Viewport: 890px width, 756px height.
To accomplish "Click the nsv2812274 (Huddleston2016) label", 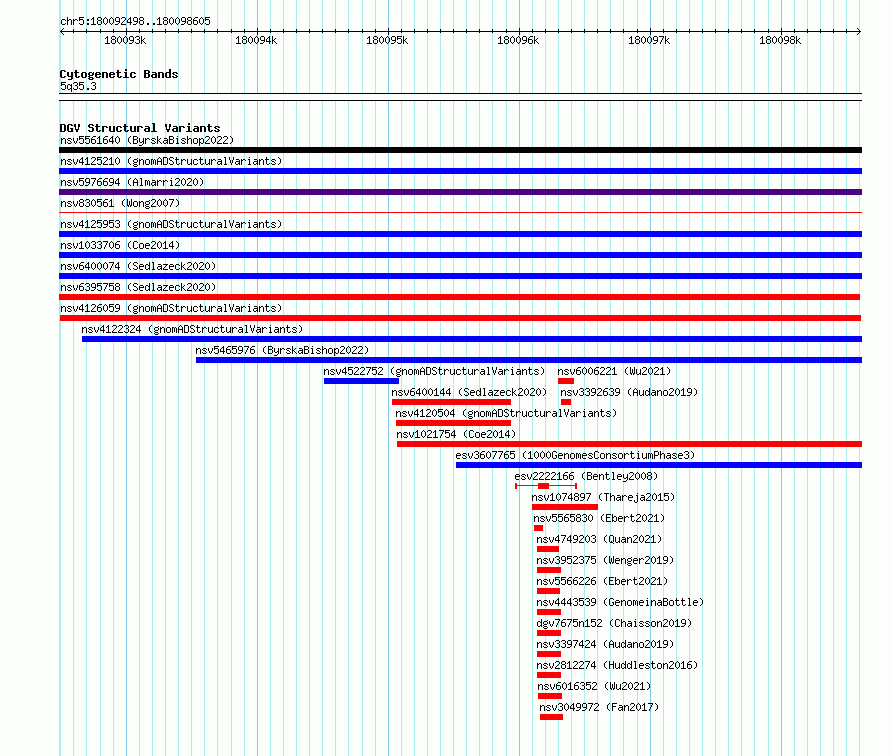I will tap(618, 665).
